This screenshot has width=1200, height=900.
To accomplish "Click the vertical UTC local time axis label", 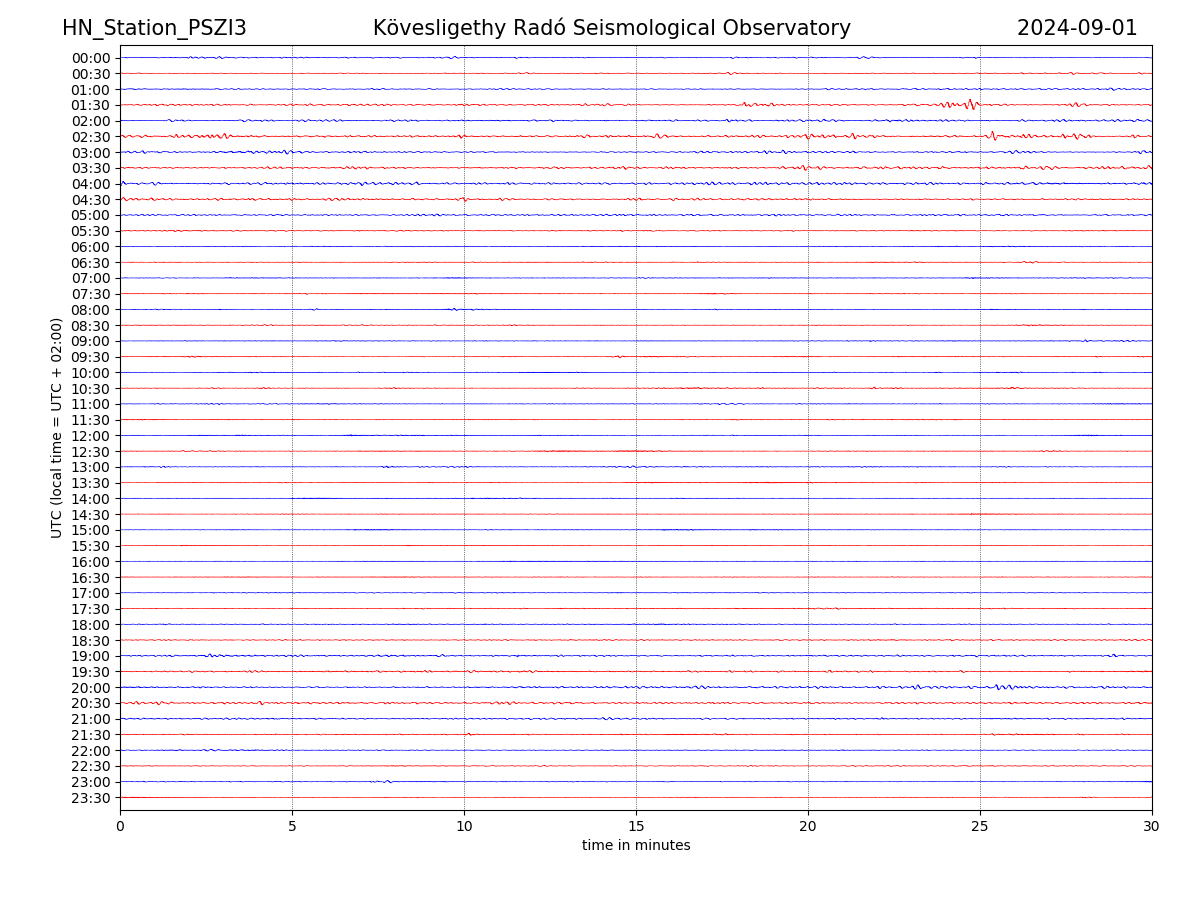I will click(x=57, y=427).
